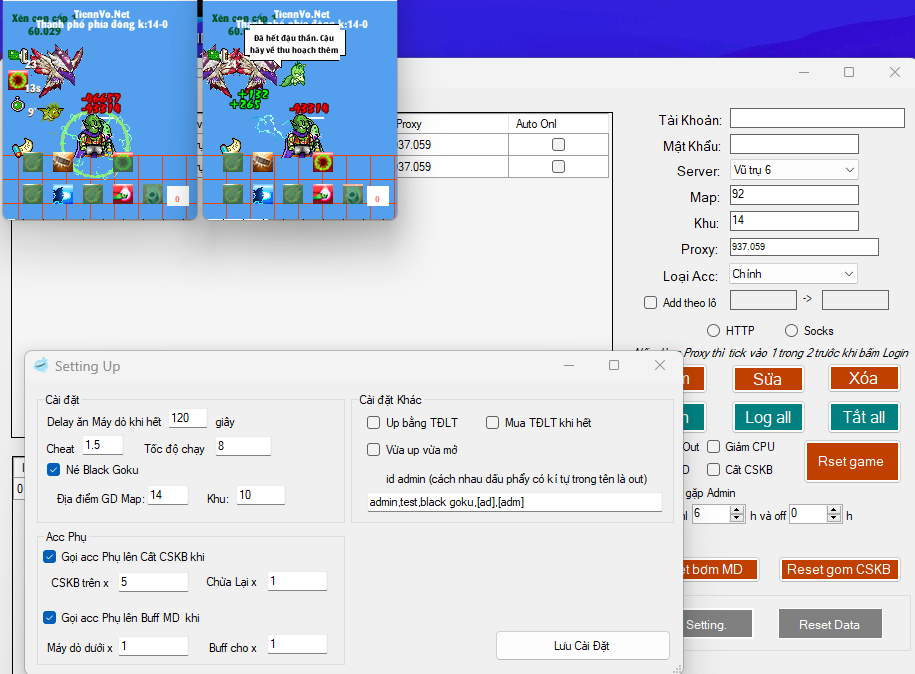The image size is (915, 674).
Task: Click the red-green explosion skill in right game window
Action: point(322,162)
